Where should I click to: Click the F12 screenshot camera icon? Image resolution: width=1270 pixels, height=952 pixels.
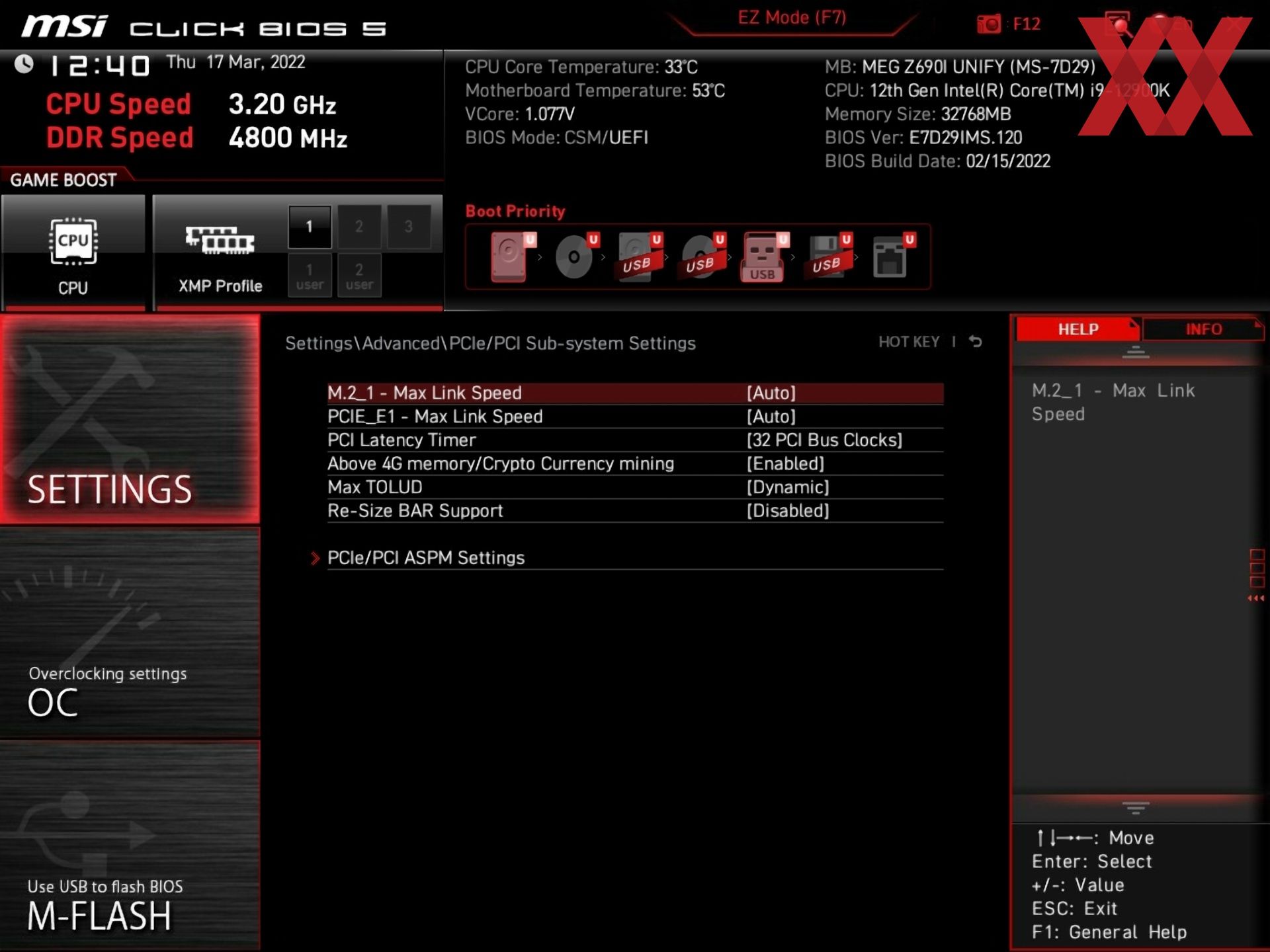point(989,24)
